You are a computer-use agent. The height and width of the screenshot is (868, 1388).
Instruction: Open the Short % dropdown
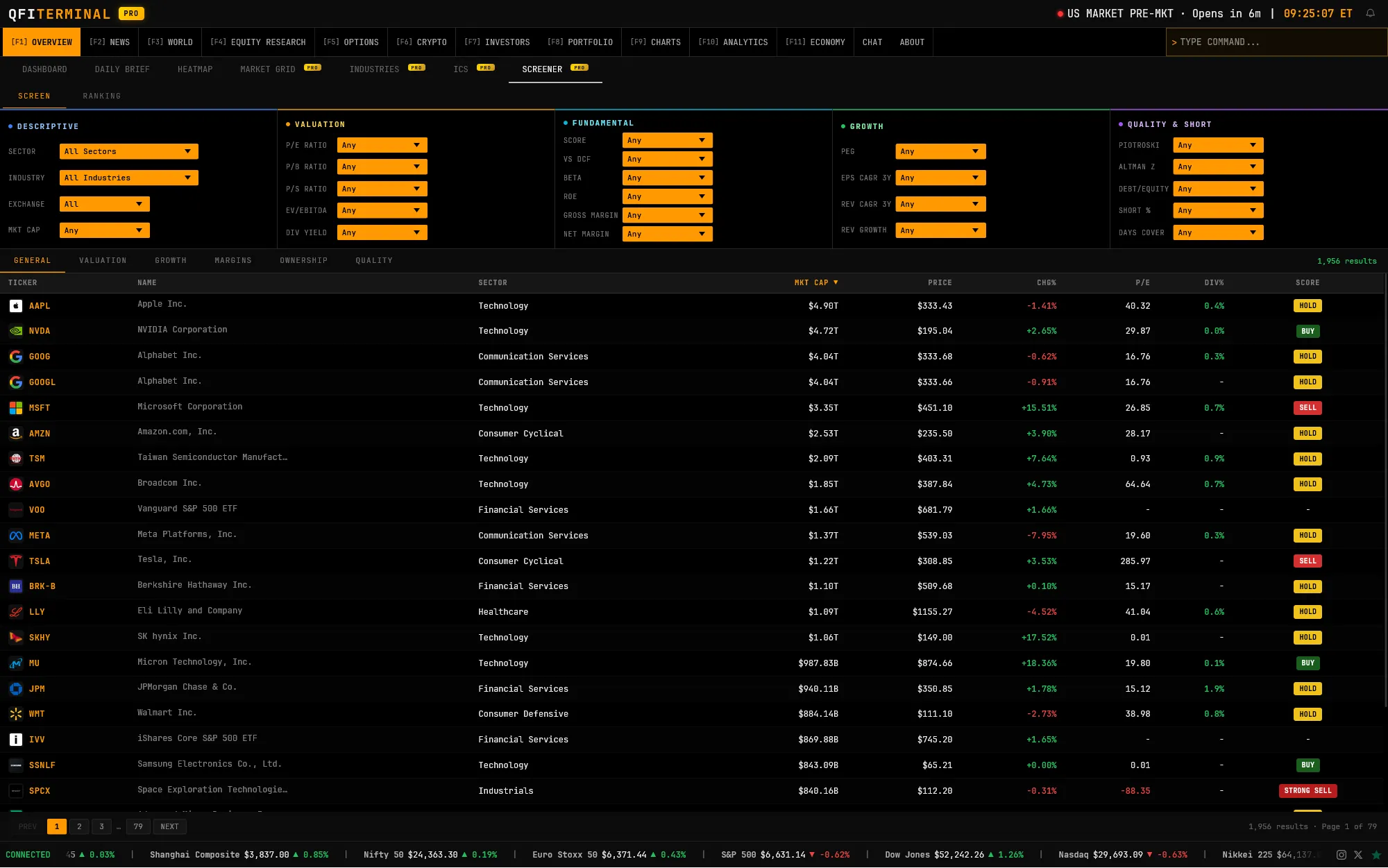1219,210
